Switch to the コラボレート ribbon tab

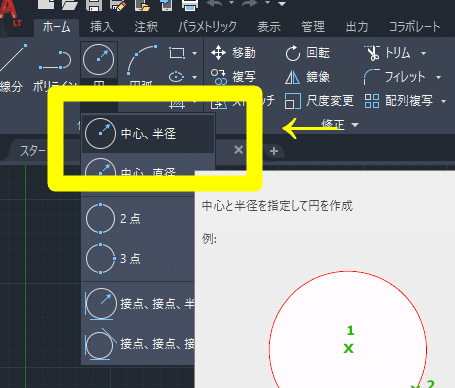(x=415, y=27)
